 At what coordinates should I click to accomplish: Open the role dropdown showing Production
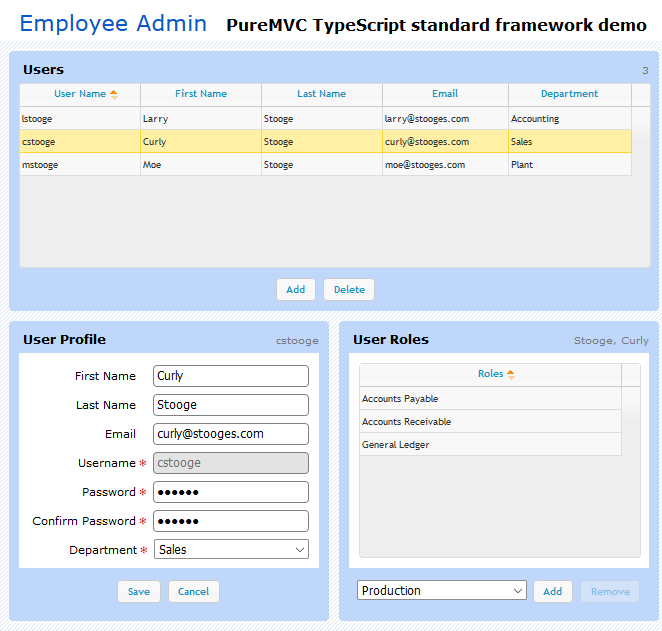click(x=442, y=590)
